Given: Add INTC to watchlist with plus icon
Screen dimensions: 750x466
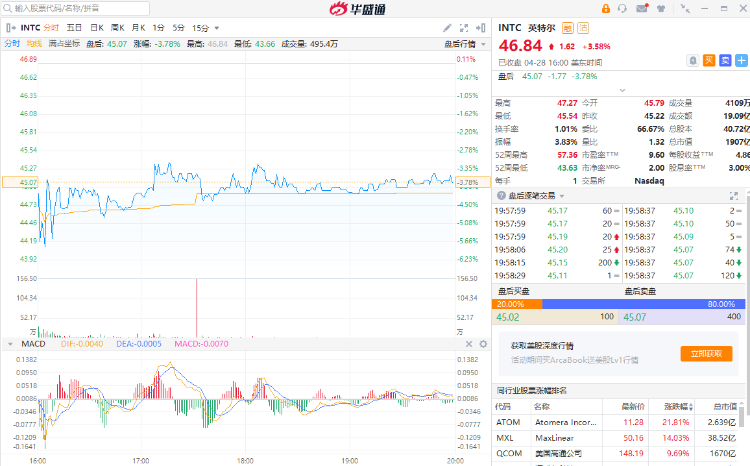Looking at the screenshot, I should click(x=741, y=60).
